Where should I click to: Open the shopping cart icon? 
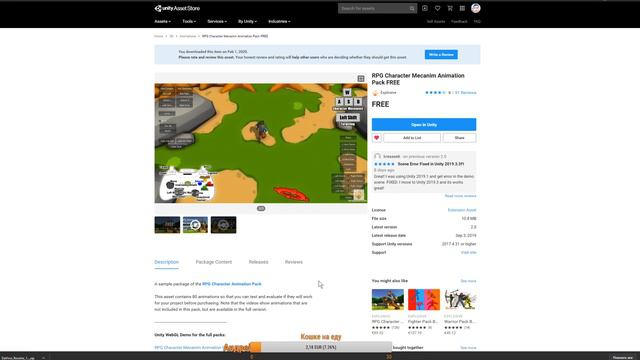point(450,8)
